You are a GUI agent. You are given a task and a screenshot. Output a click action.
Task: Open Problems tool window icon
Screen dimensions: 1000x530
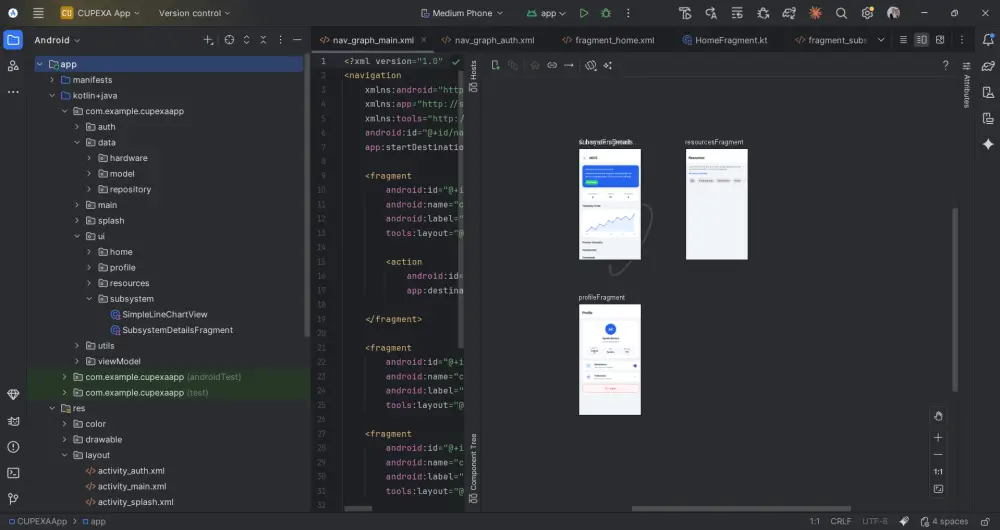point(13,446)
